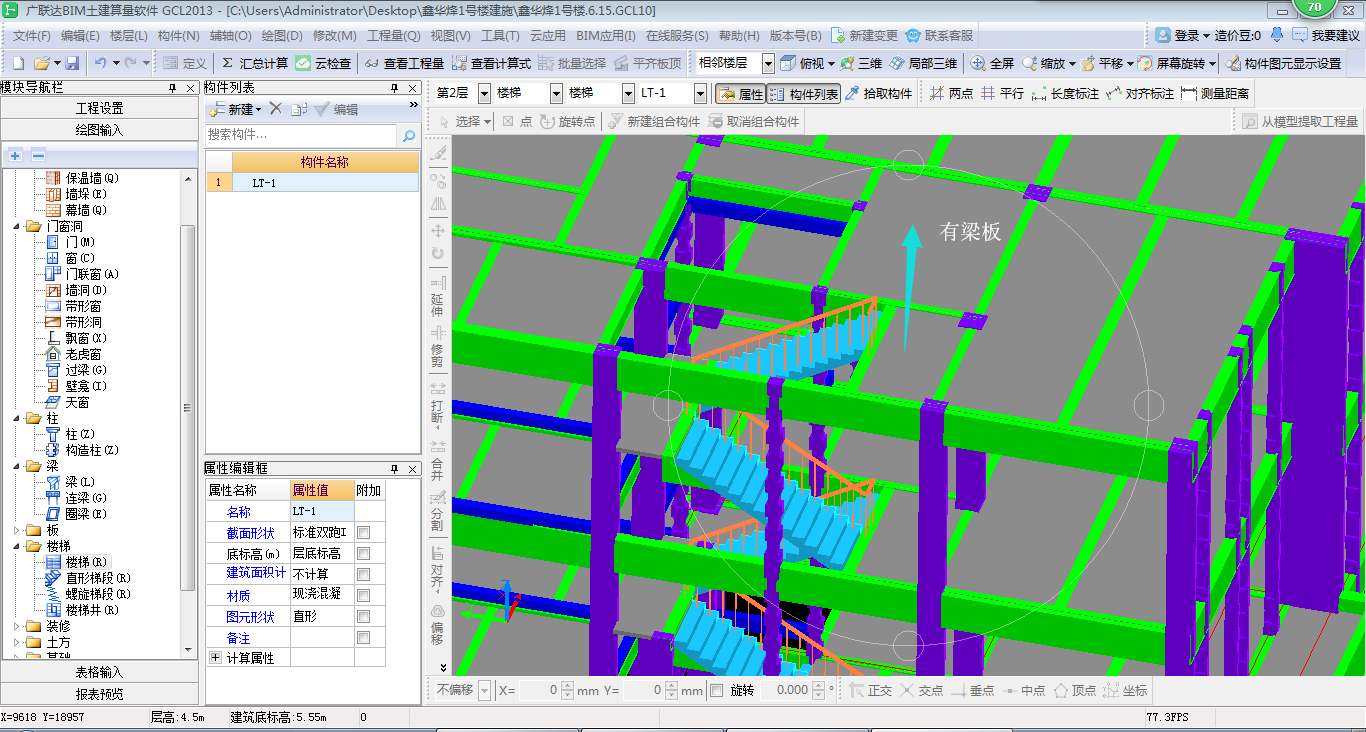Click 偏移 offset tool in vertical toolbar
1366x732 pixels.
pyautogui.click(x=437, y=624)
